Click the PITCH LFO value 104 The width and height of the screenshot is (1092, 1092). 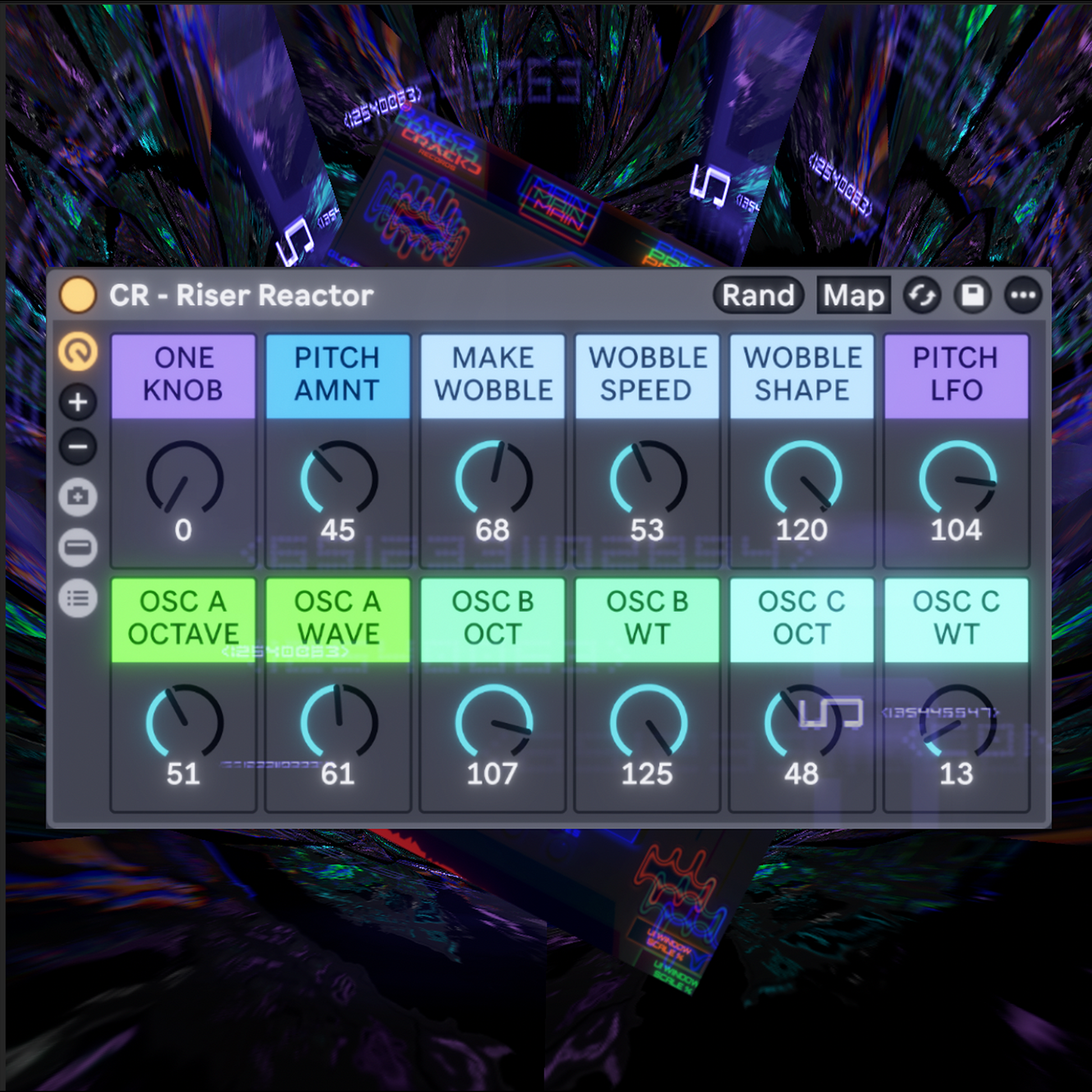(x=956, y=530)
